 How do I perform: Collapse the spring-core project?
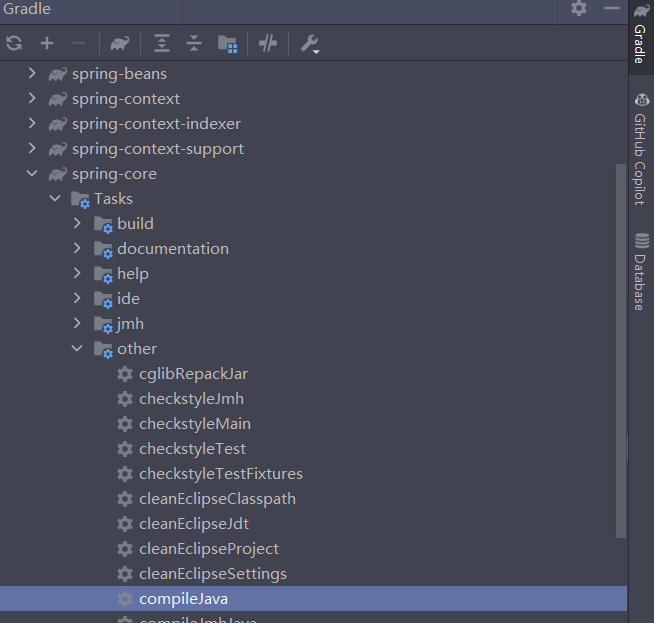tap(32, 173)
